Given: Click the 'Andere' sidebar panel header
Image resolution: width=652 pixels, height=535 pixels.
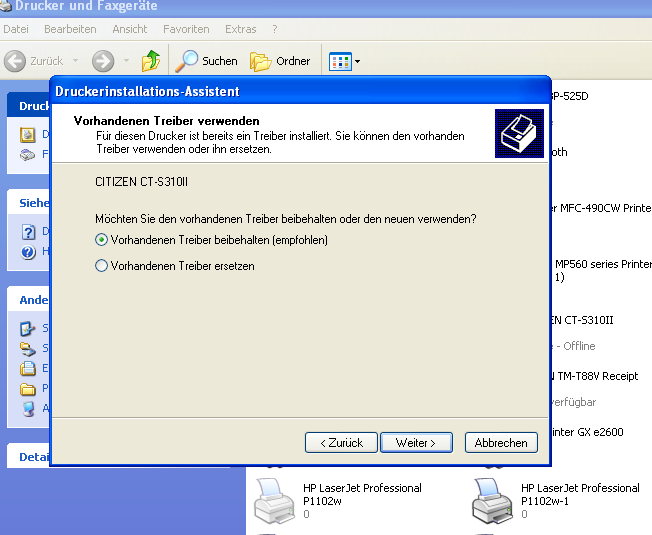Looking at the screenshot, I should click(28, 300).
